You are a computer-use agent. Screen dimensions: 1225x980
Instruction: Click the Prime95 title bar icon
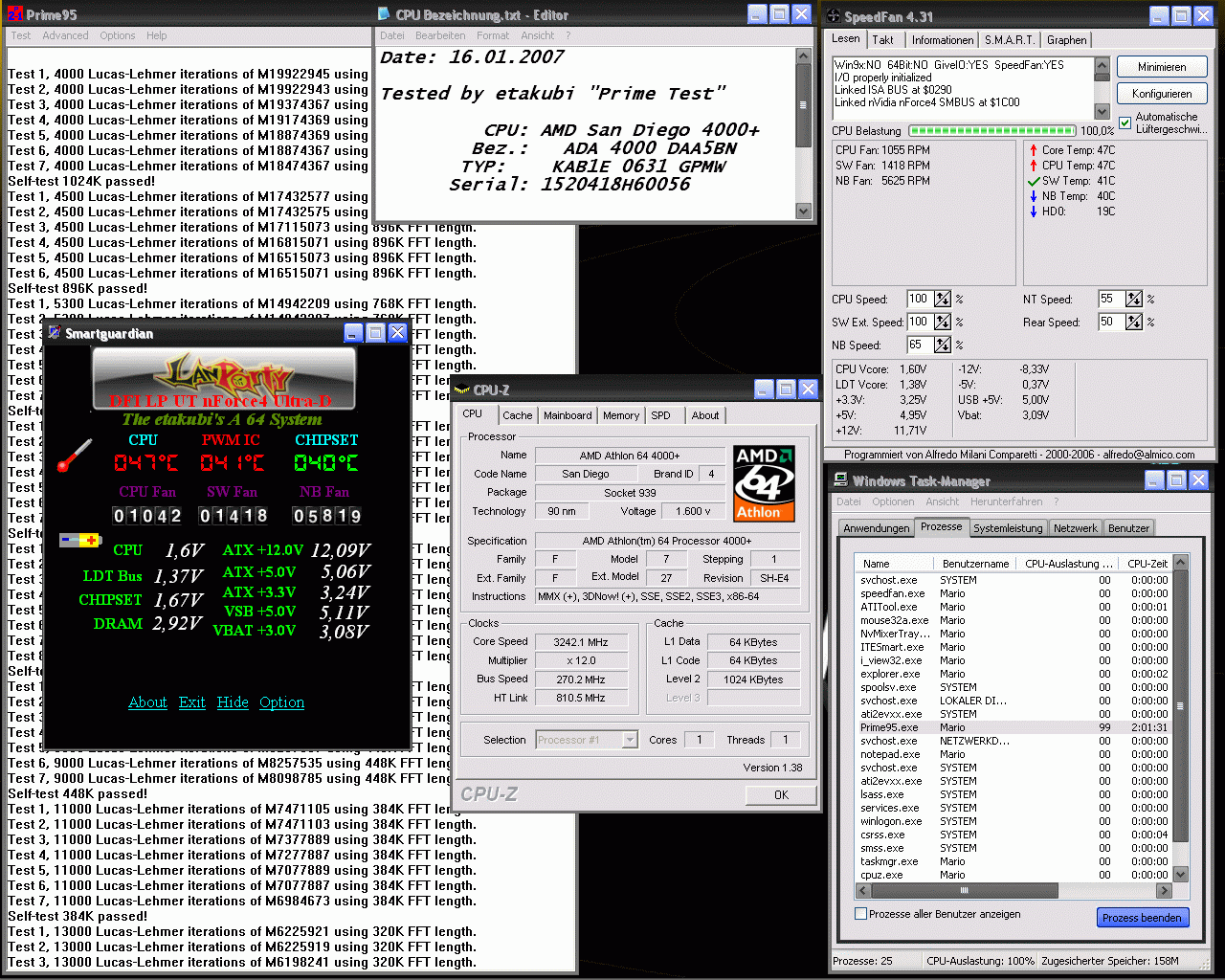pyautogui.click(x=14, y=14)
